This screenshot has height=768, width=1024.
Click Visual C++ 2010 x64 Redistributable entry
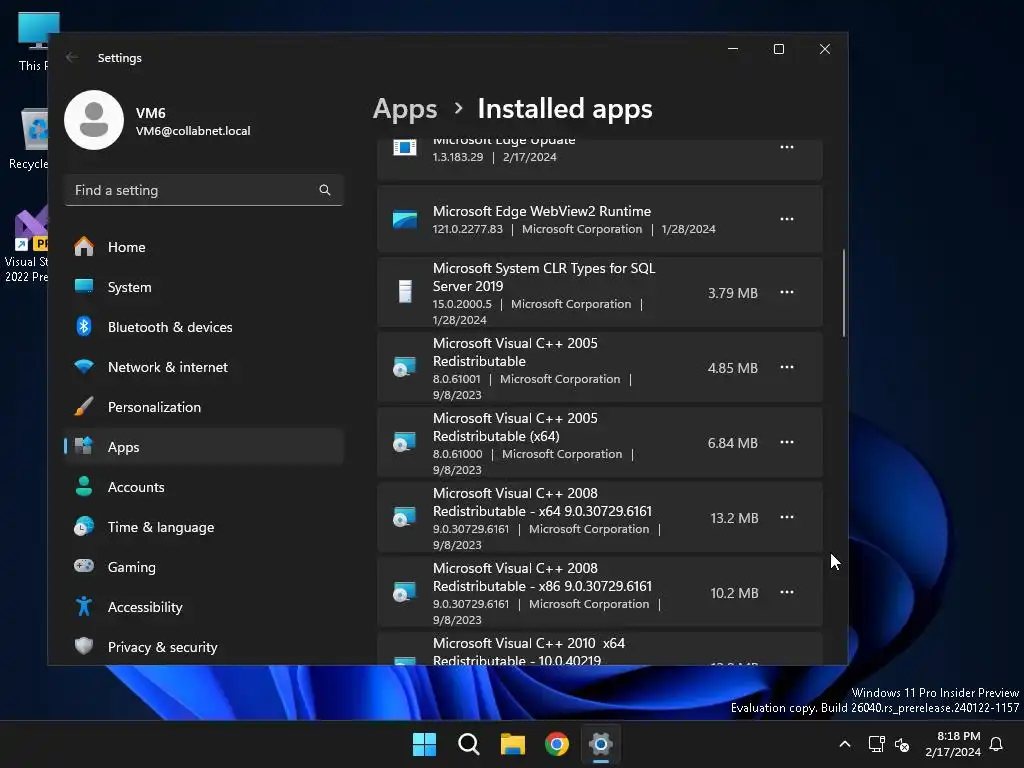(600, 649)
